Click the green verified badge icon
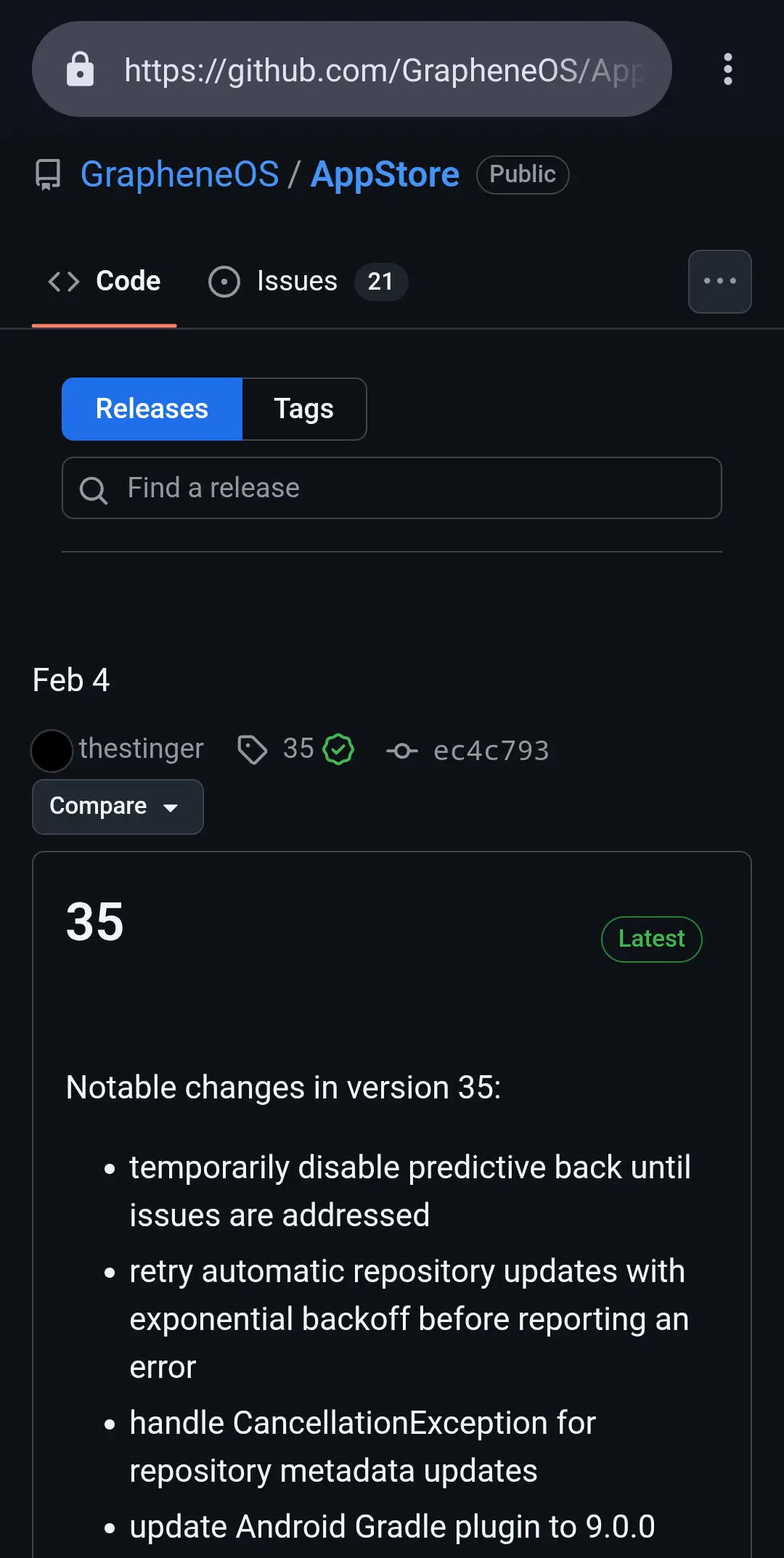 click(338, 750)
